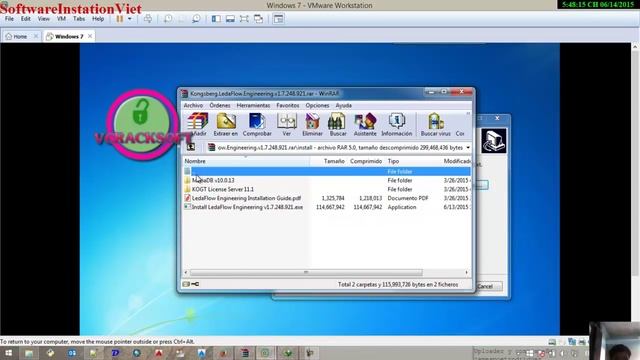
Task: Click the VMware Unity mode icon
Action: pyautogui.click(x=258, y=19)
